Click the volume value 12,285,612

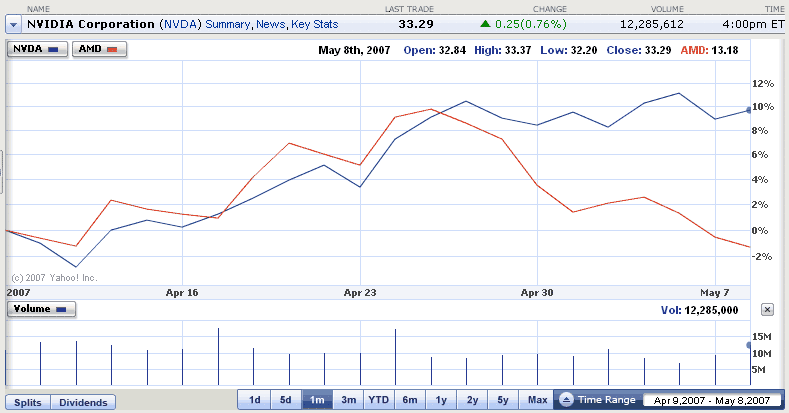[x=652, y=24]
